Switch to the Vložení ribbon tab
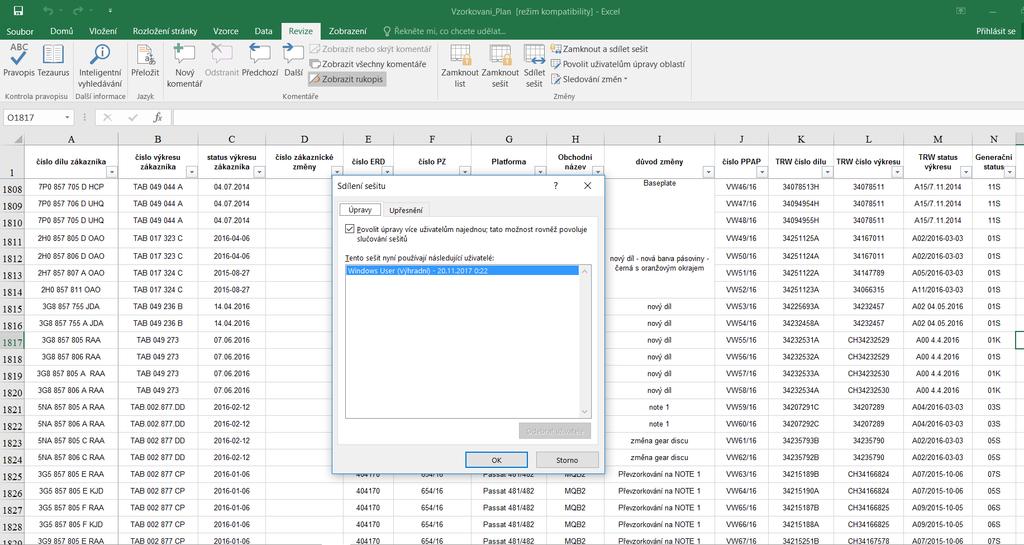The width and height of the screenshot is (1024, 545). [x=103, y=31]
